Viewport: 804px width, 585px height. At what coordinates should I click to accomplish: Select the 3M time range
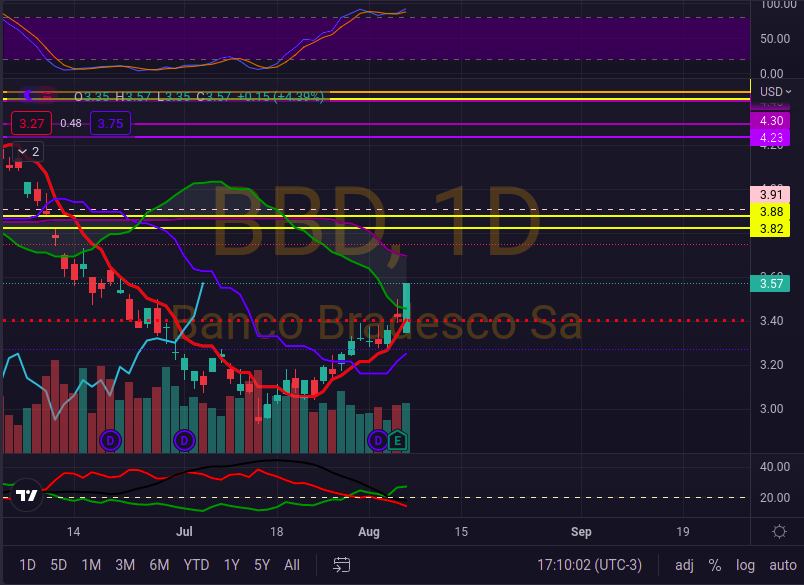[125, 565]
